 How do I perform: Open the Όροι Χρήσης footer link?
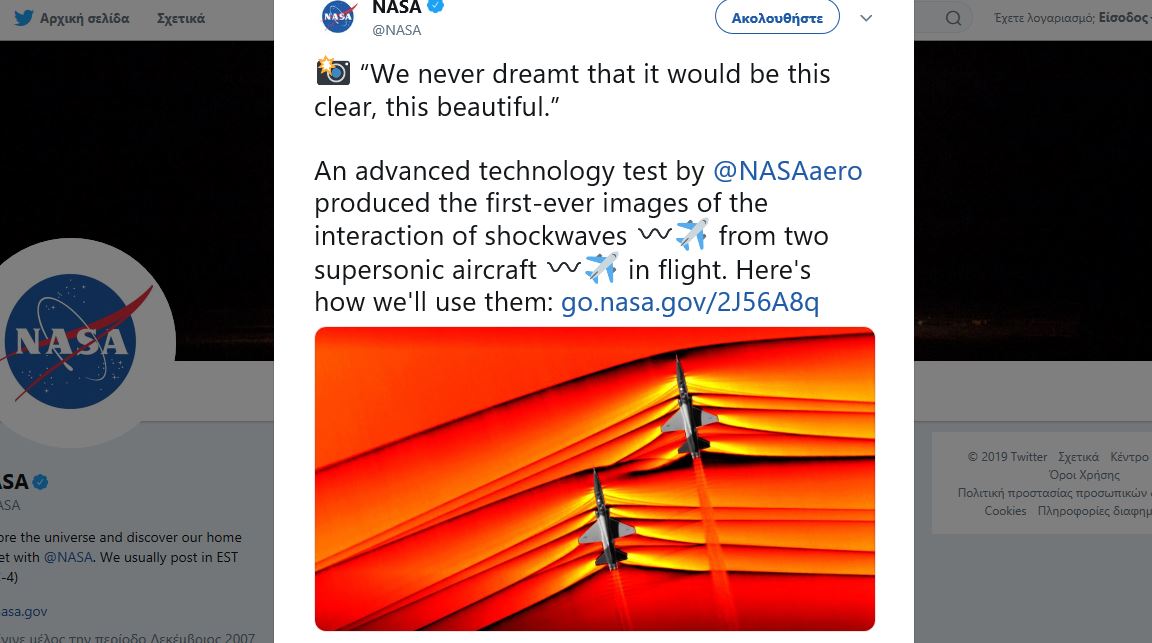(1084, 474)
